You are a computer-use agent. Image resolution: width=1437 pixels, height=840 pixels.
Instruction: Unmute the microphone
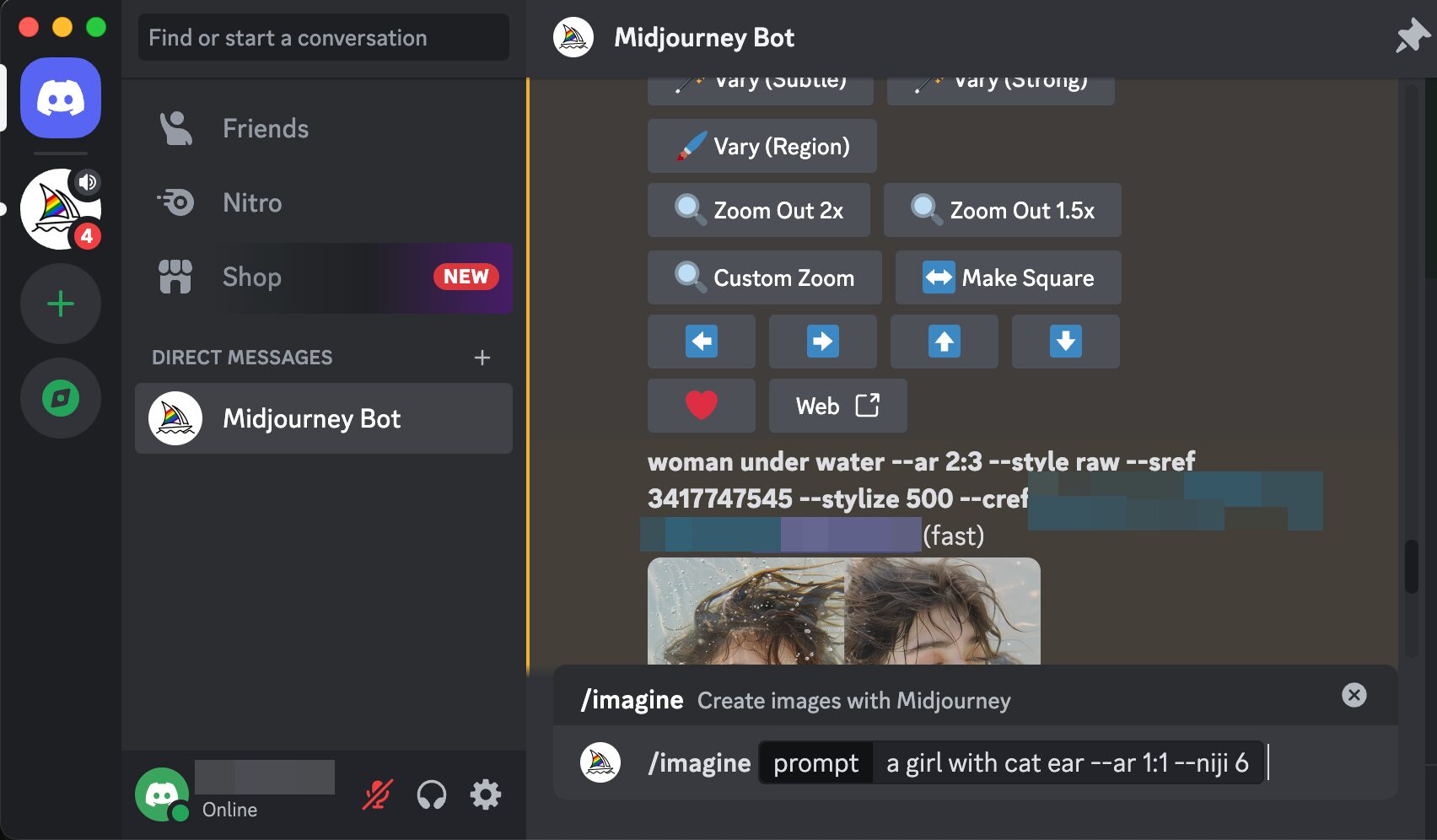pos(377,794)
